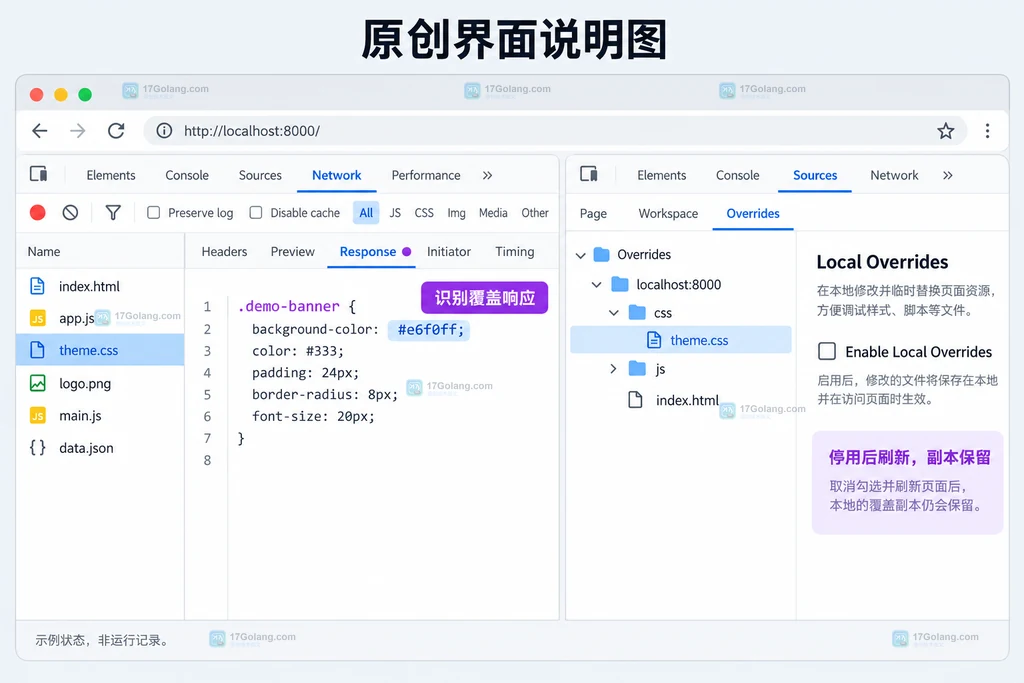Click the http://localhost:8000/ address field
Image resolution: width=1024 pixels, height=683 pixels.
point(555,131)
